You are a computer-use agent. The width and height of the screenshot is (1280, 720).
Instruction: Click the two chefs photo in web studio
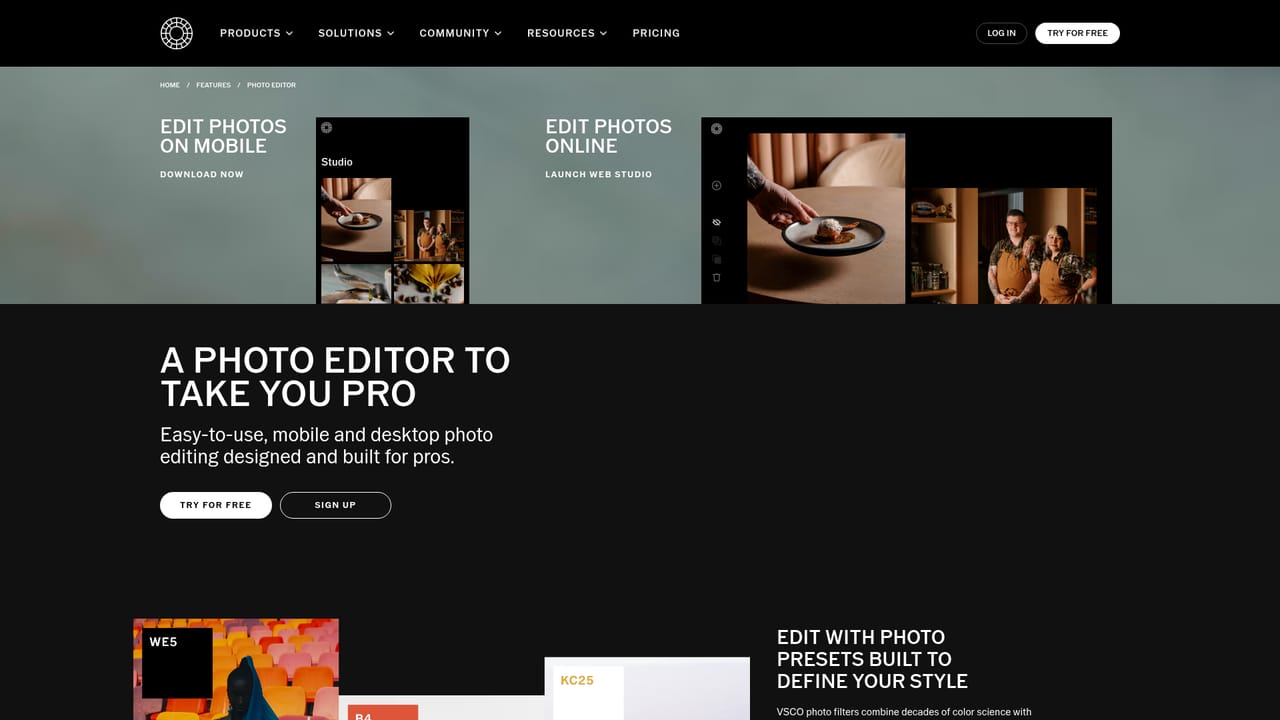1004,246
